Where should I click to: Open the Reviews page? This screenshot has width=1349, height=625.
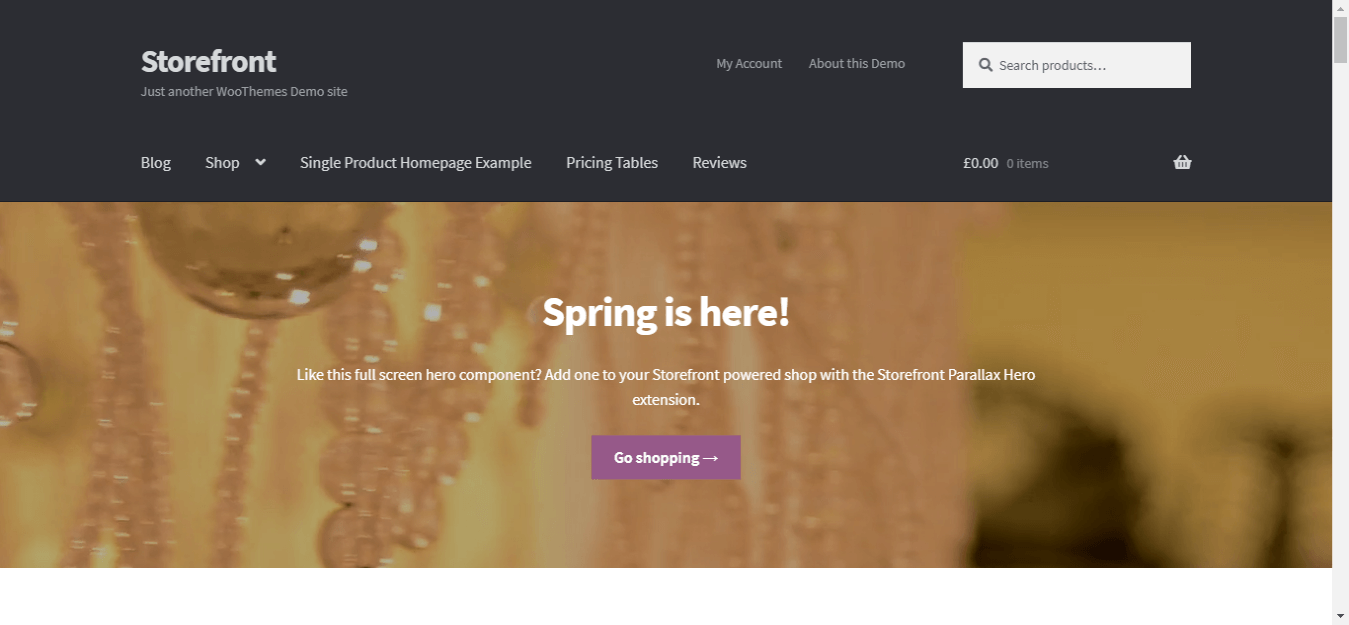point(720,162)
